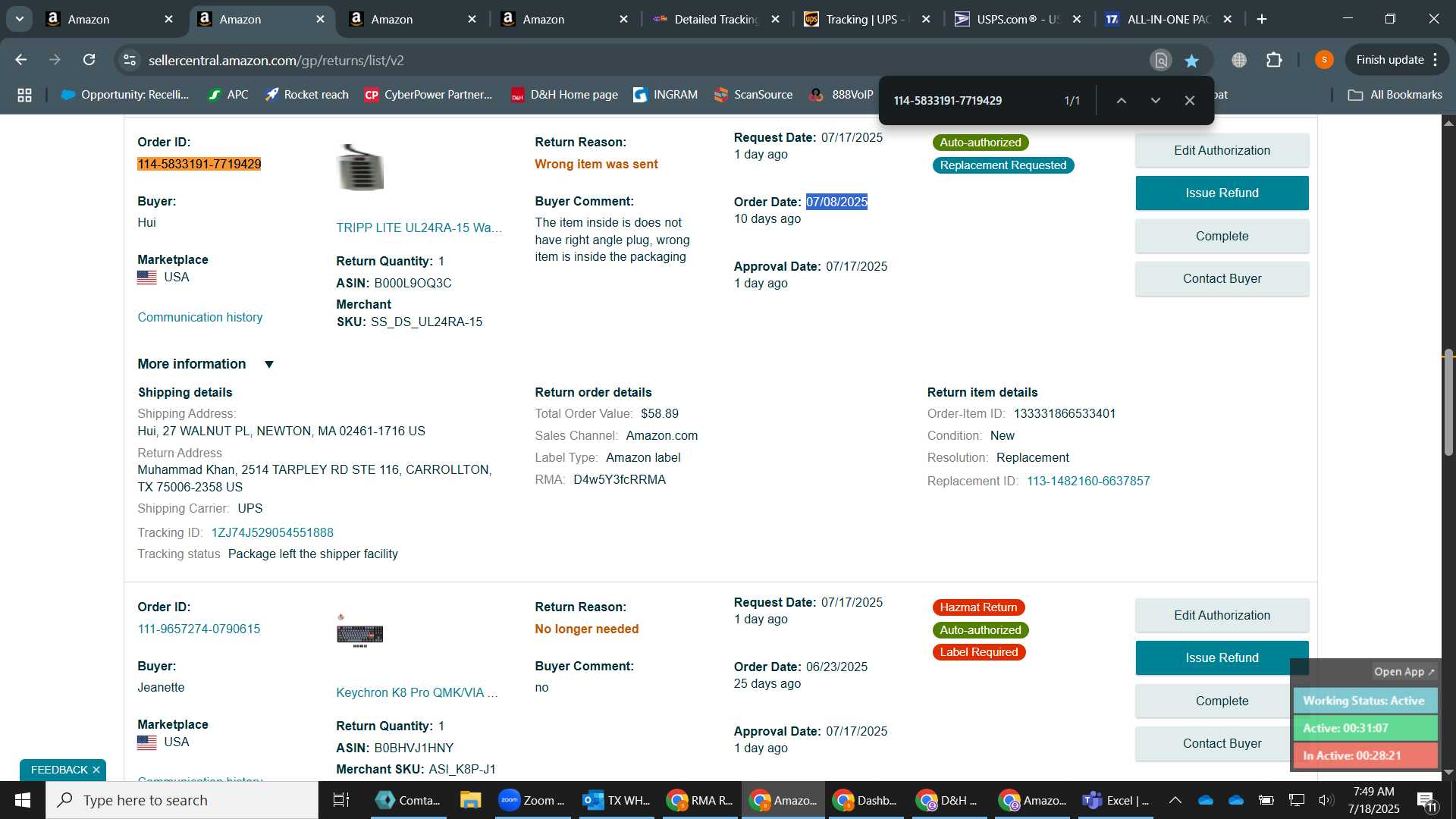Open order ID 111-9657274-0790615
The height and width of the screenshot is (819, 1456).
[199, 629]
